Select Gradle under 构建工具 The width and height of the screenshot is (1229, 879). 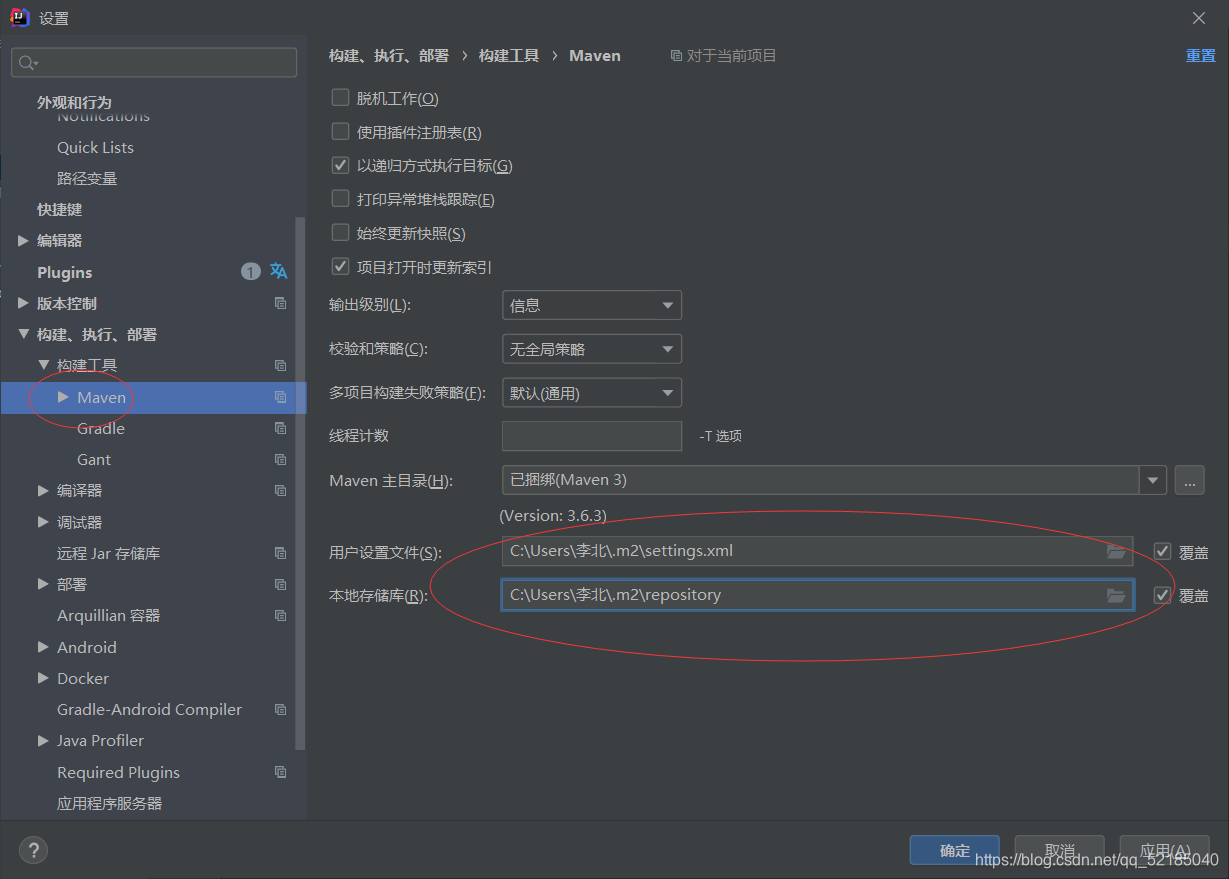(x=101, y=428)
